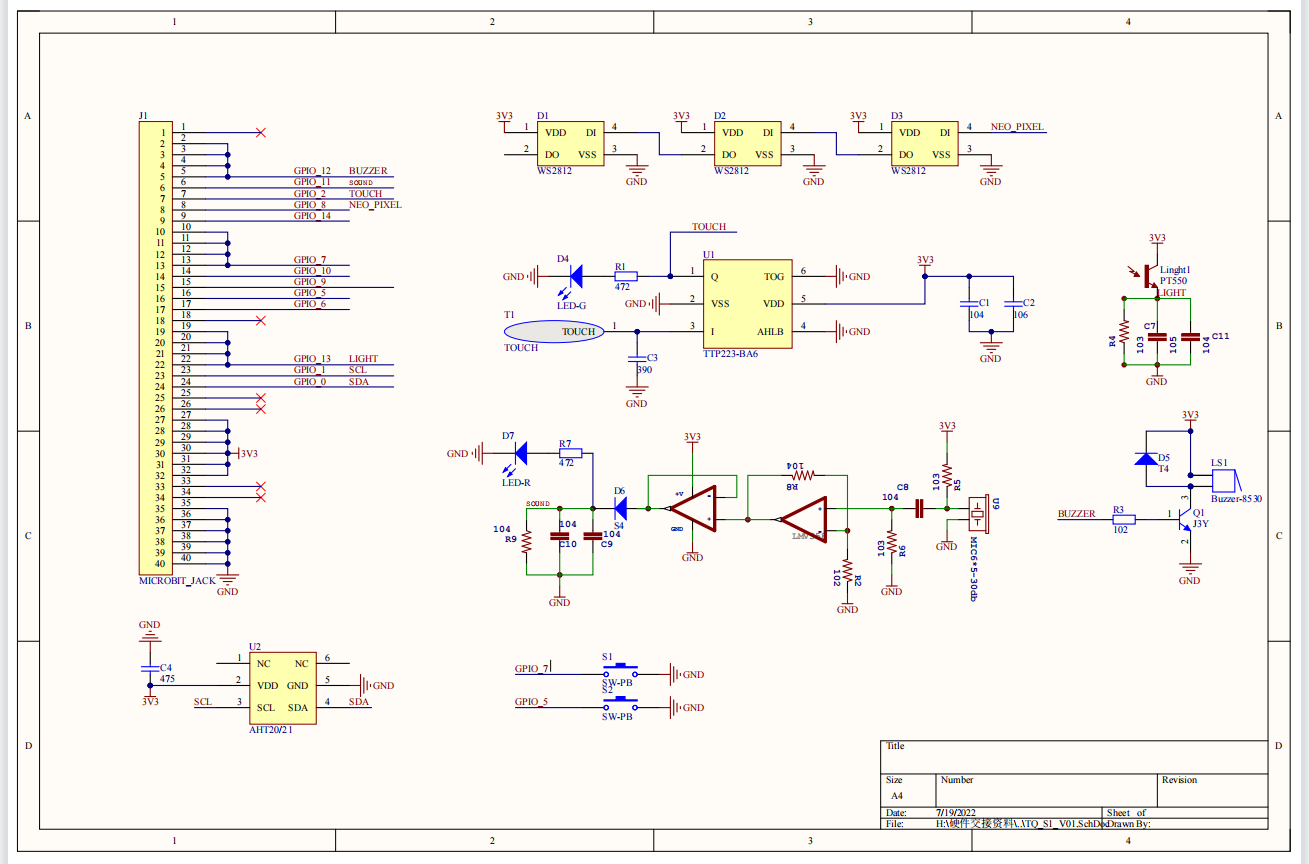Click the MICROBIT_JACK J1 connector
The height and width of the screenshot is (864, 1309).
click(161, 348)
